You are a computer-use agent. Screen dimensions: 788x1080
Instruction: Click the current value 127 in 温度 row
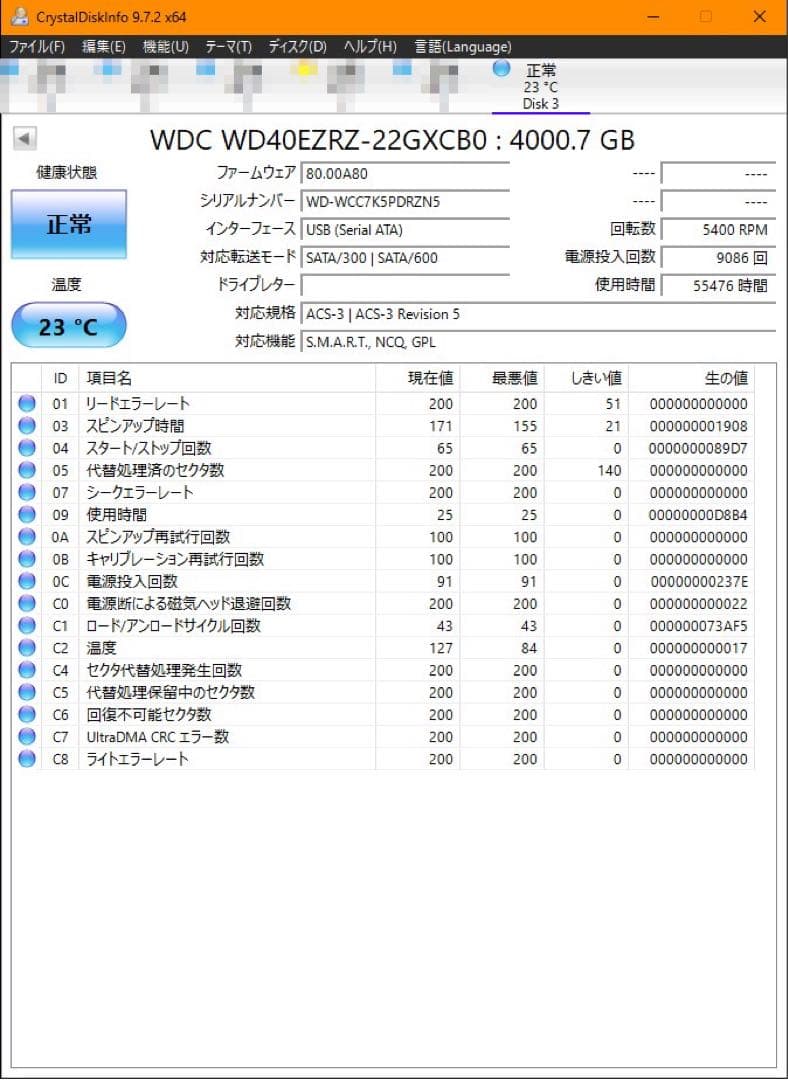coord(441,648)
